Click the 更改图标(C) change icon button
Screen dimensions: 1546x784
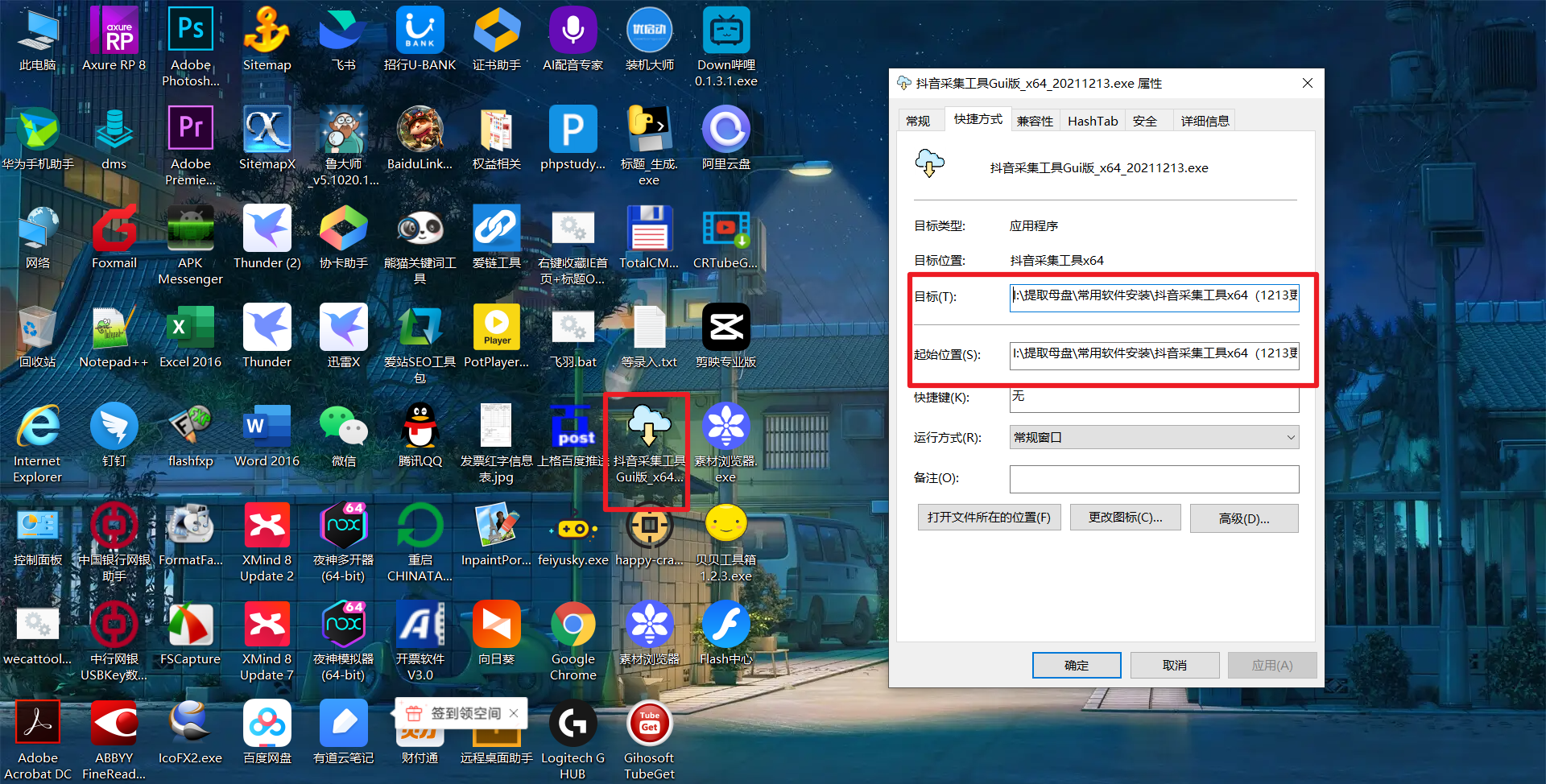[1125, 517]
